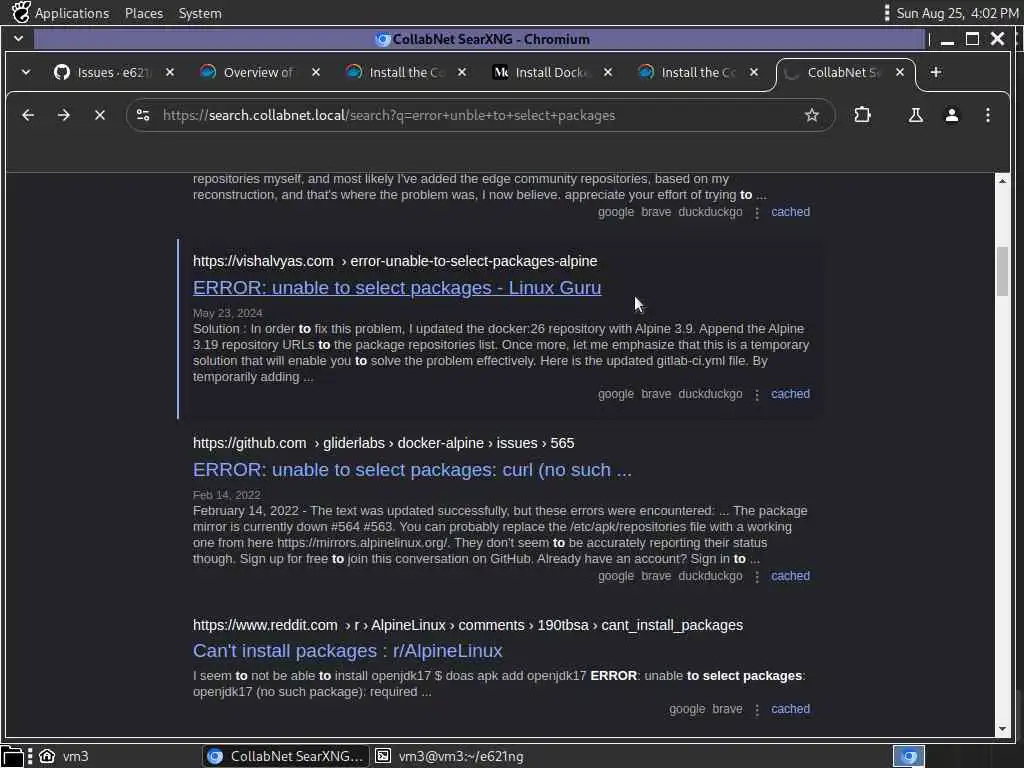1024x768 pixels.
Task: Switch to CollabNet SearXNG taskbar window
Action: tap(285, 756)
